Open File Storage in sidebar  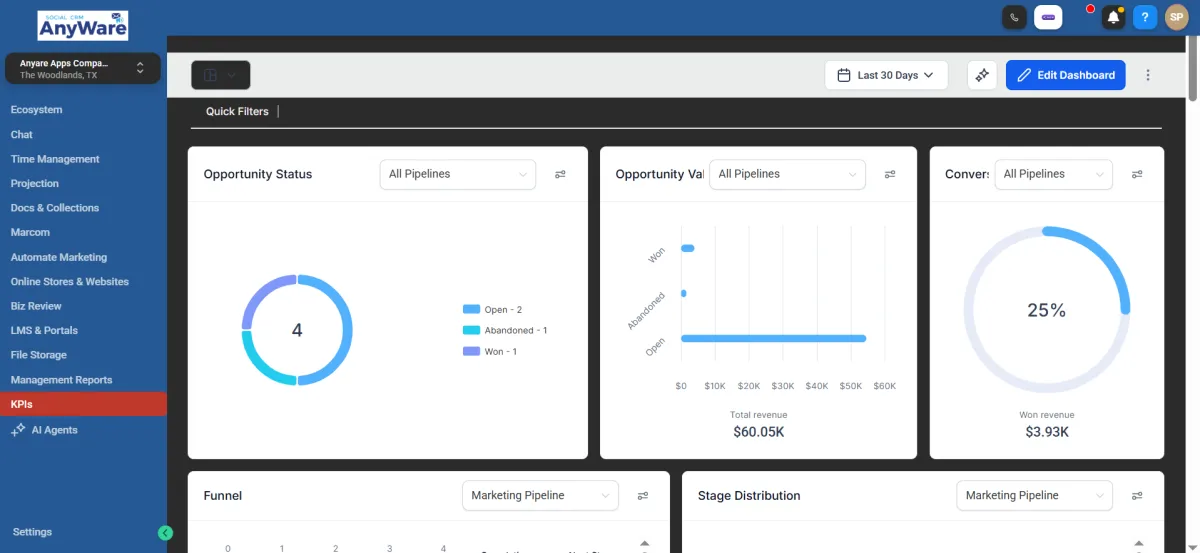pos(39,355)
